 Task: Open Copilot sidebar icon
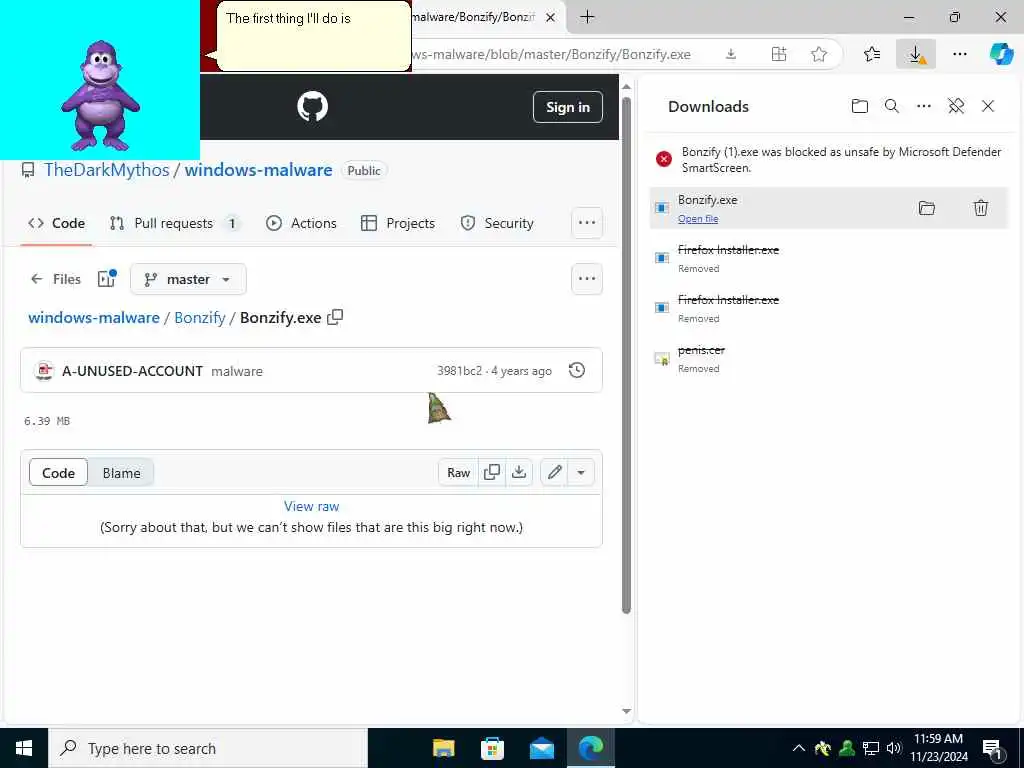click(x=1000, y=55)
